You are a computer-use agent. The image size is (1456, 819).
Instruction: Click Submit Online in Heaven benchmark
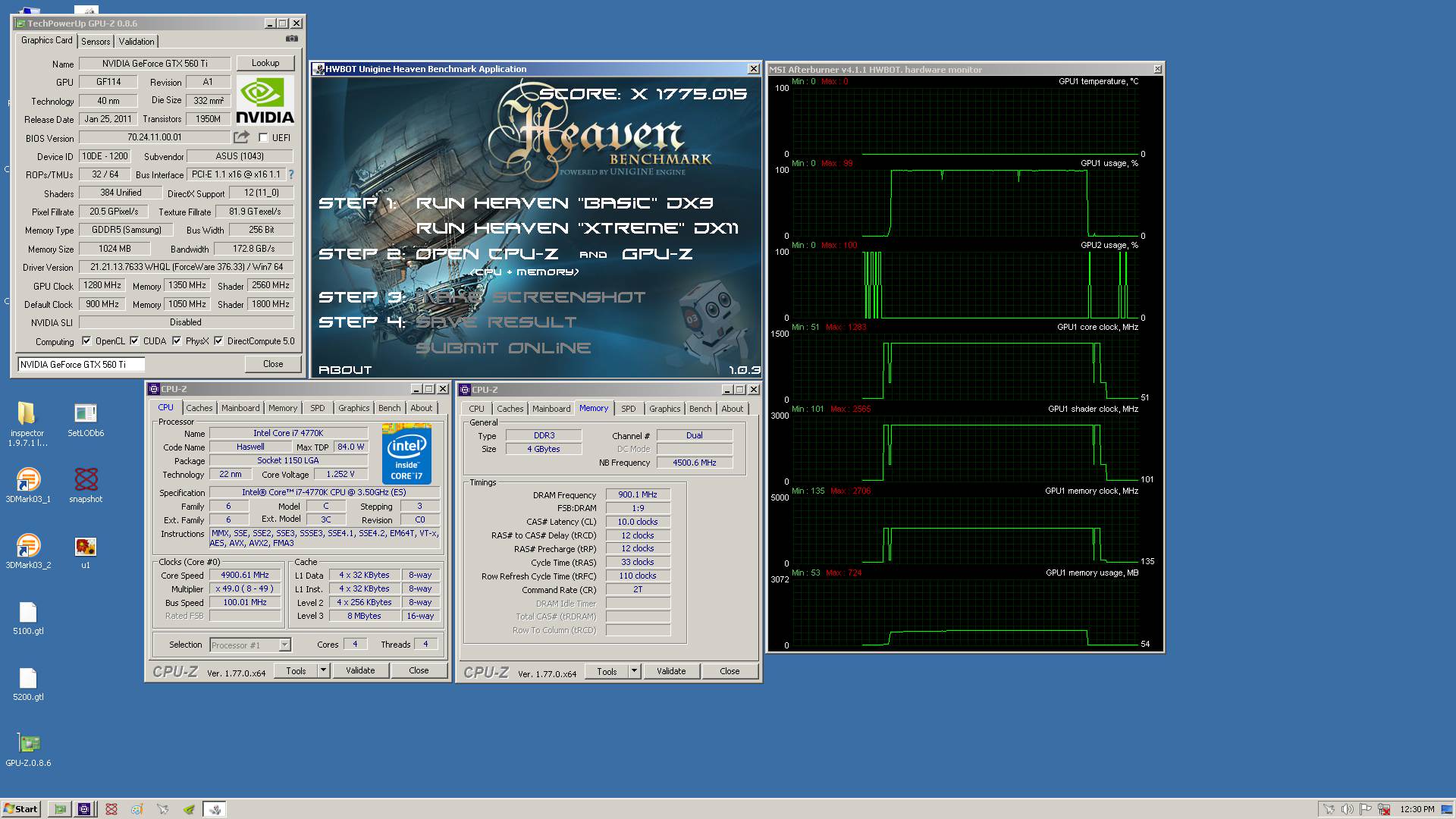504,348
